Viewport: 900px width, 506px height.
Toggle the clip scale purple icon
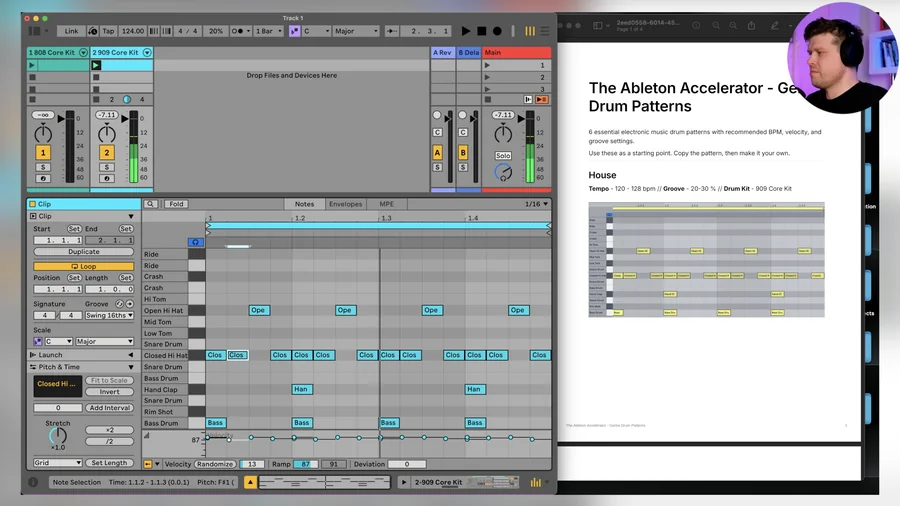pyautogui.click(x=38, y=341)
